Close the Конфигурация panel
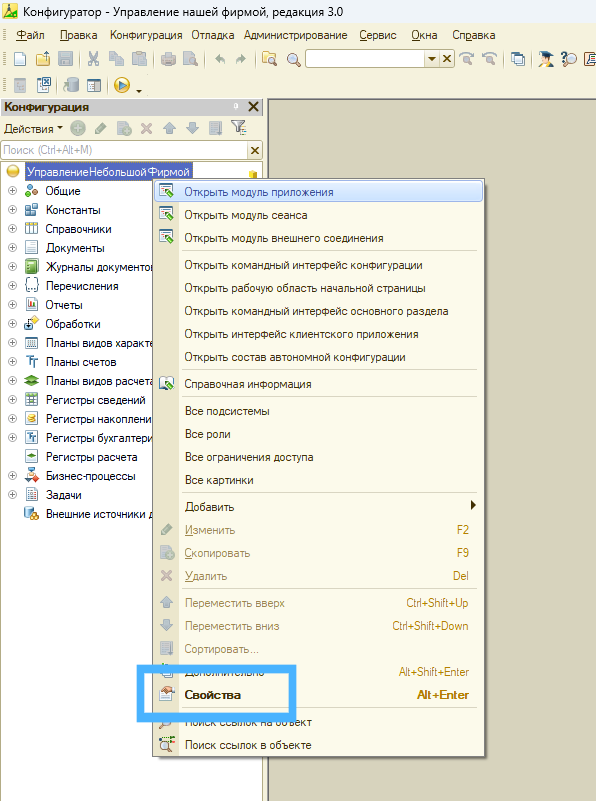This screenshot has width=596, height=801. pyautogui.click(x=253, y=106)
